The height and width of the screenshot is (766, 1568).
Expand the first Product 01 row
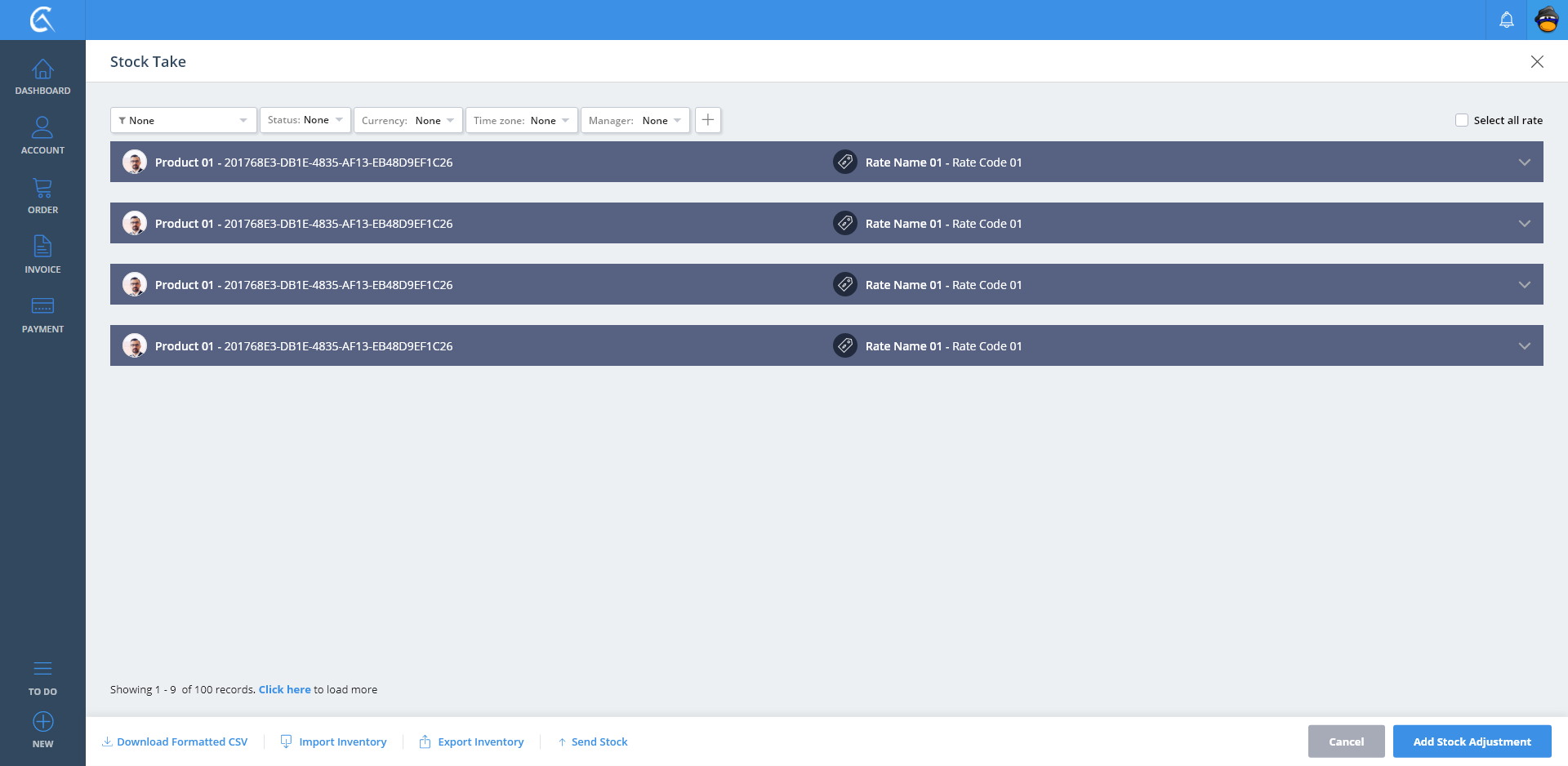click(1524, 163)
